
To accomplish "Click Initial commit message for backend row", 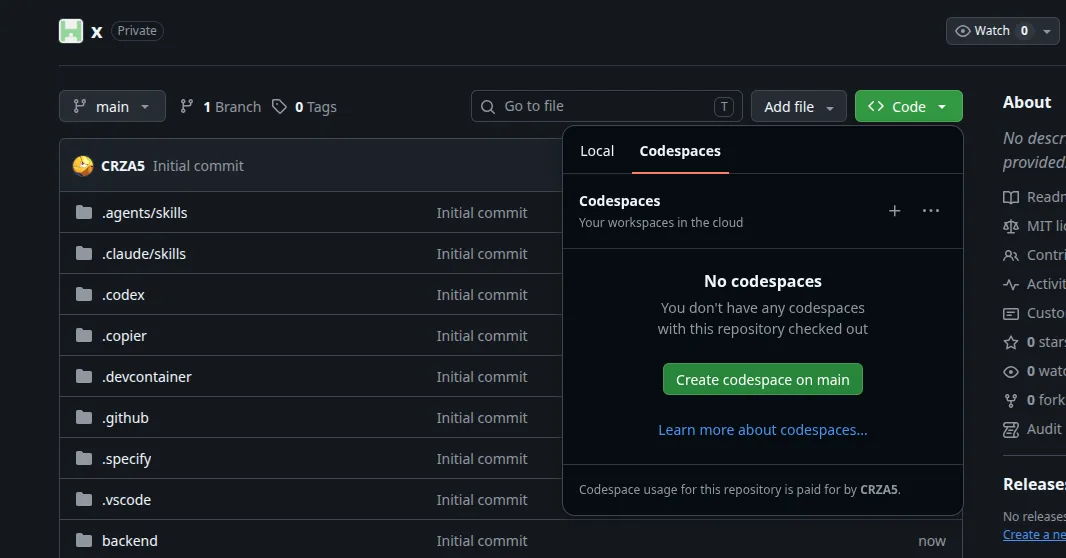I will coord(482,541).
